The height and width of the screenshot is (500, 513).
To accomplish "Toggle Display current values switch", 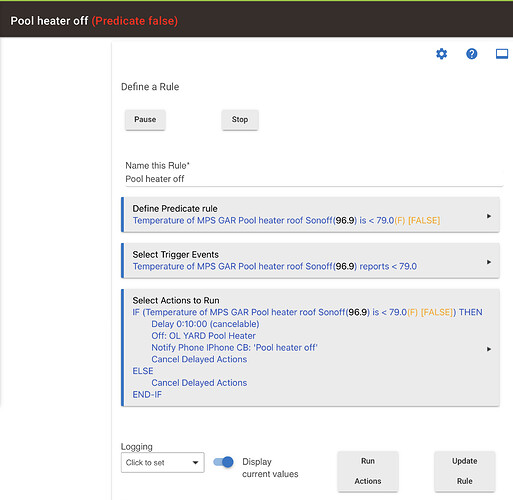I will [223, 462].
